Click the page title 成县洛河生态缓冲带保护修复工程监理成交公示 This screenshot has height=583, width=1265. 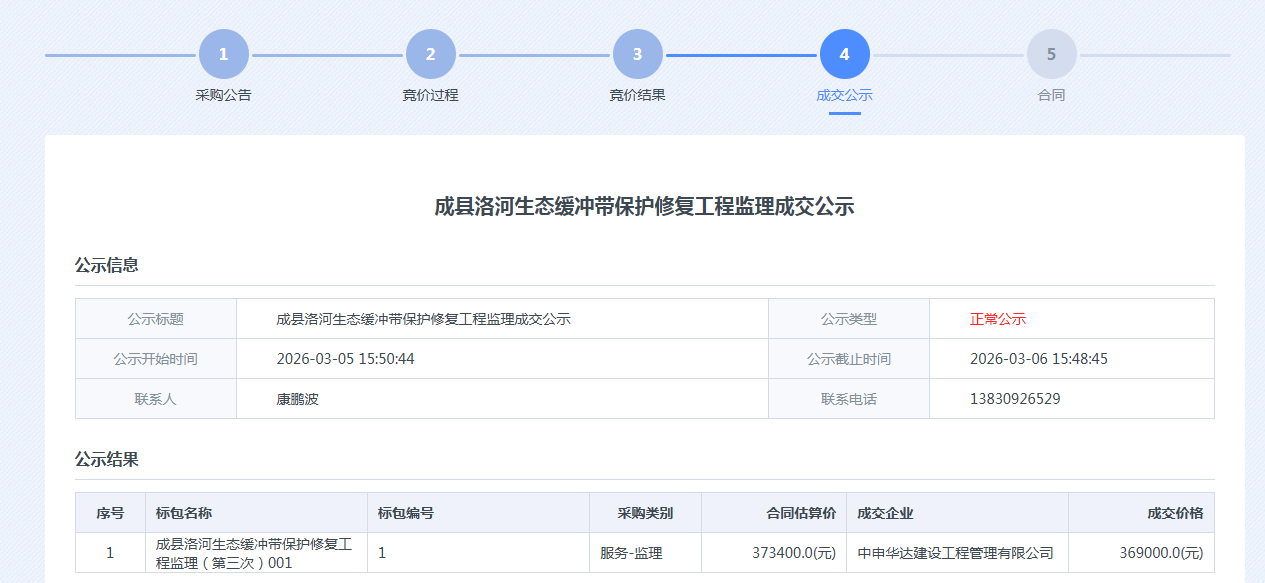click(x=644, y=207)
